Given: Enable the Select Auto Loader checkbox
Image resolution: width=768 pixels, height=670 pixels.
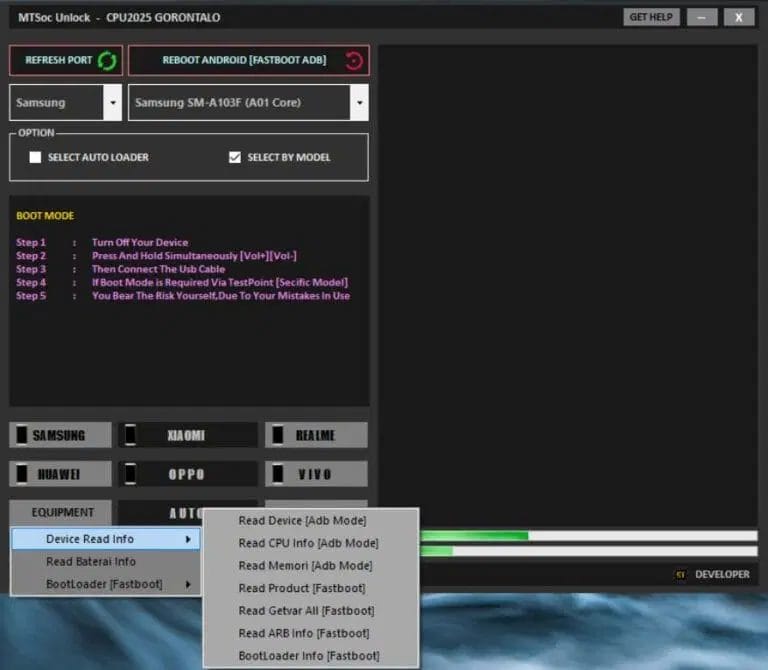Looking at the screenshot, I should (x=36, y=157).
